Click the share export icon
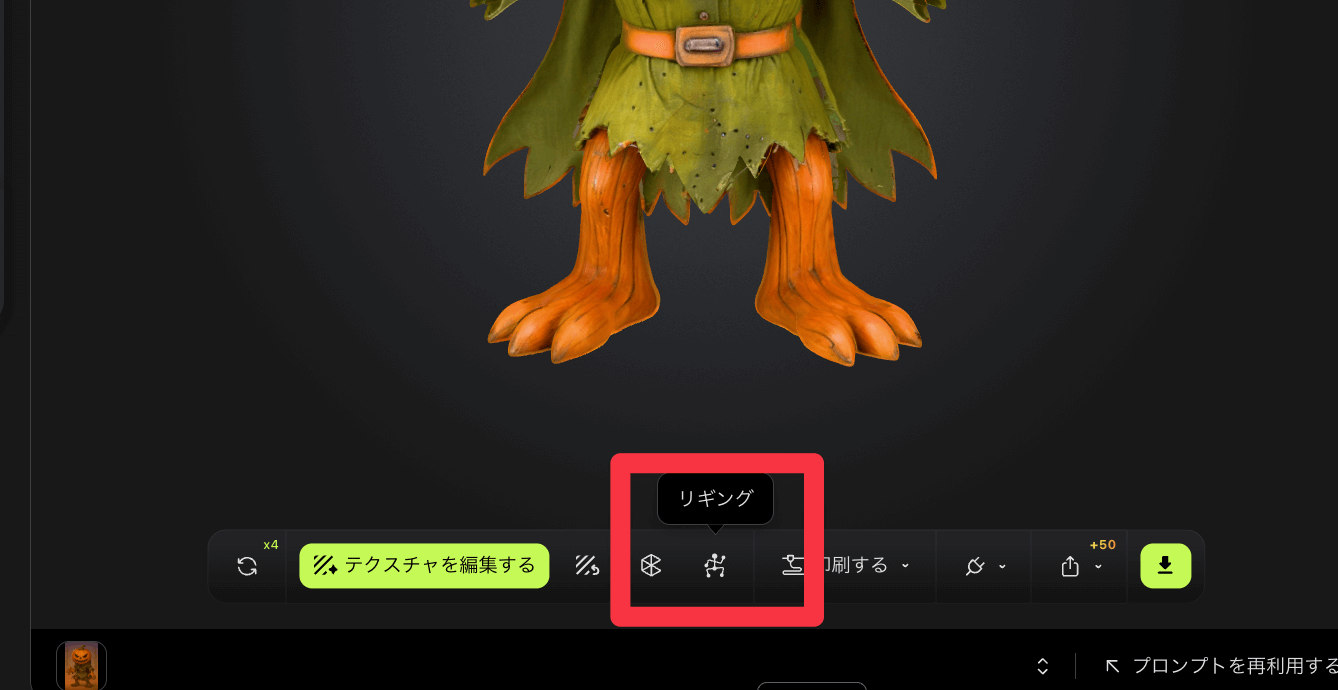The width and height of the screenshot is (1338, 690). pyautogui.click(x=1068, y=566)
